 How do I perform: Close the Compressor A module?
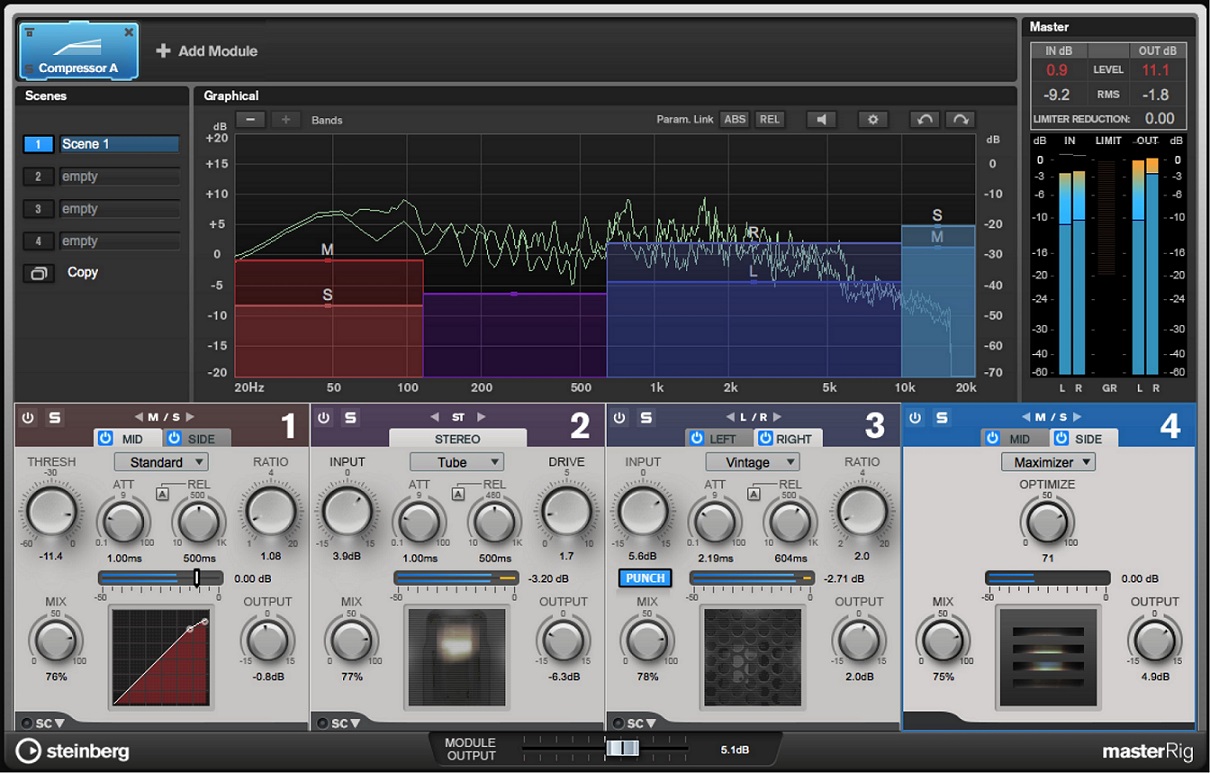click(x=129, y=33)
